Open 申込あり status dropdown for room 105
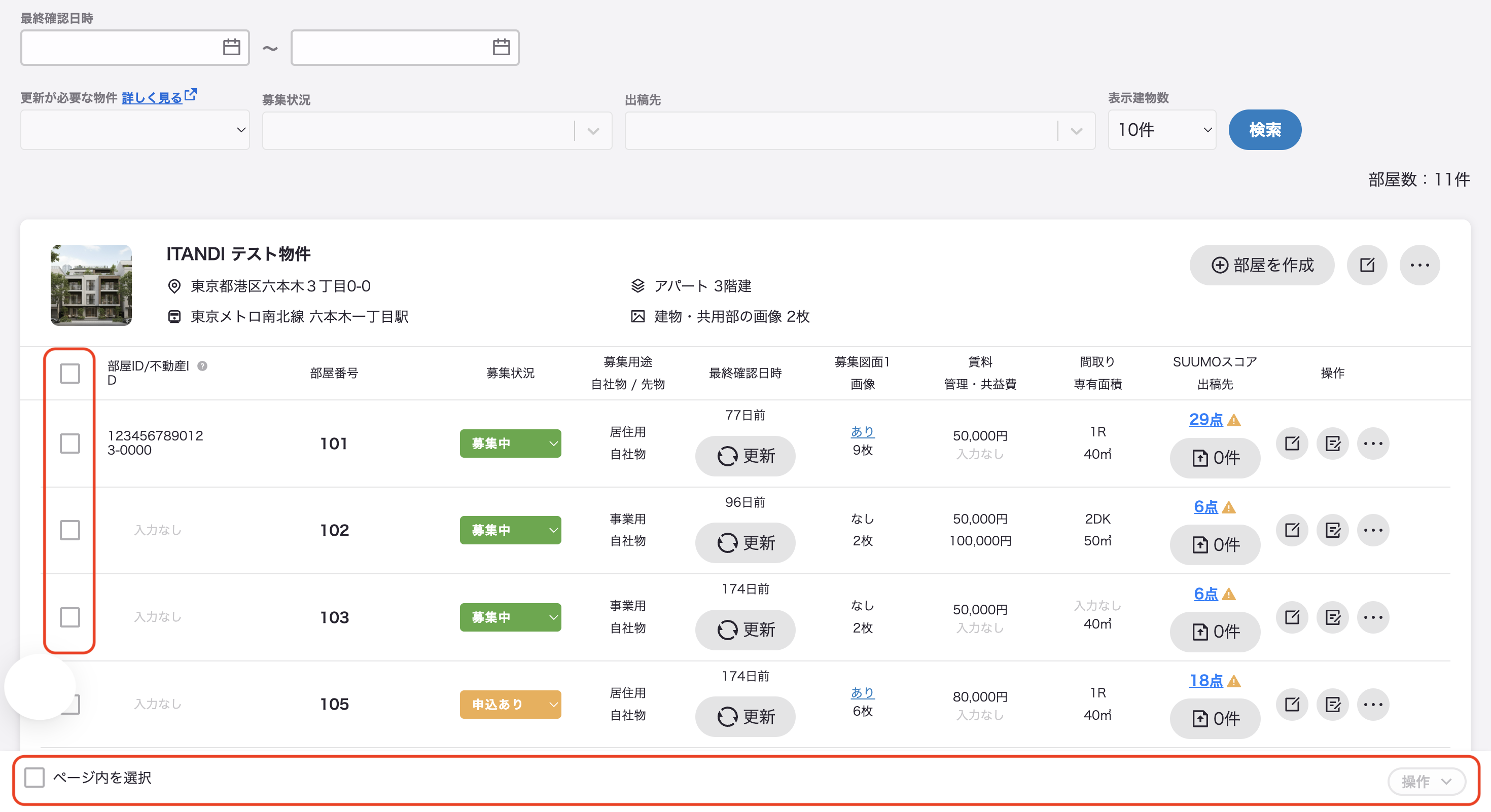Image resolution: width=1491 pixels, height=812 pixels. pyautogui.click(x=511, y=705)
